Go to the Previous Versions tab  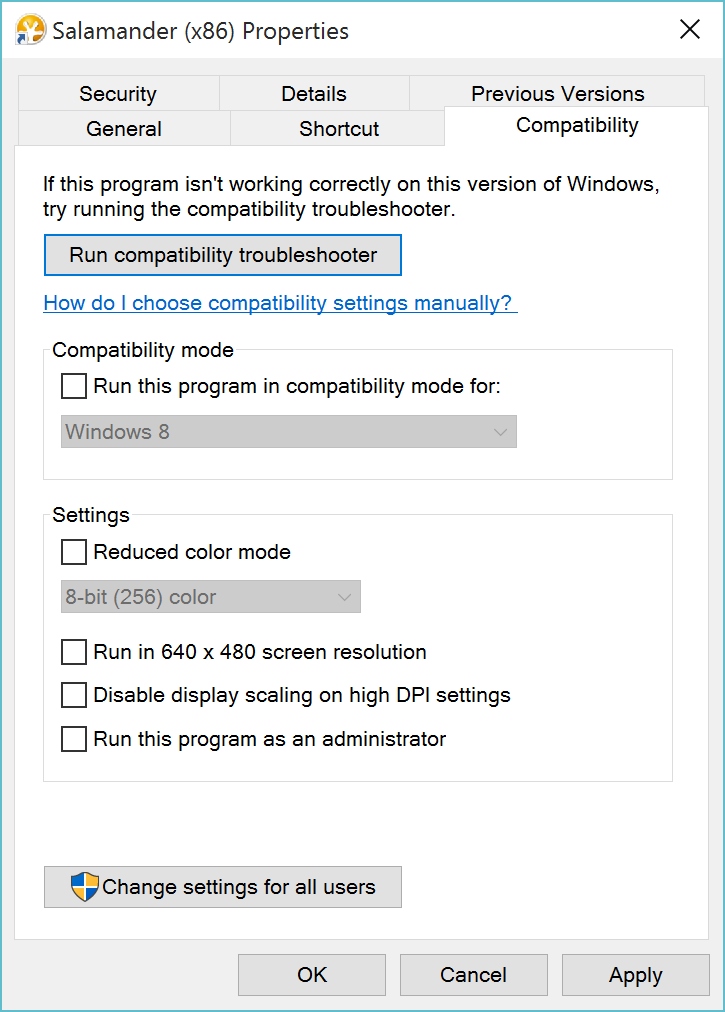coord(557,94)
